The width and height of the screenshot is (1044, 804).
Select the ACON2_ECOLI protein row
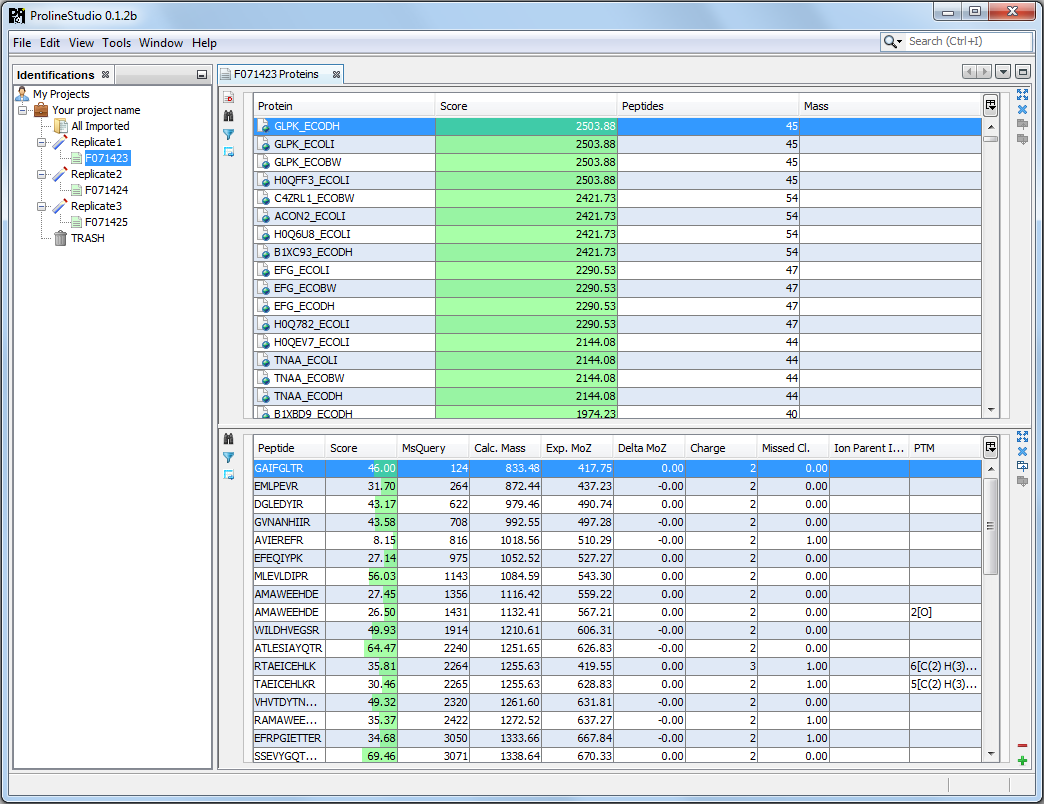[x=309, y=216]
